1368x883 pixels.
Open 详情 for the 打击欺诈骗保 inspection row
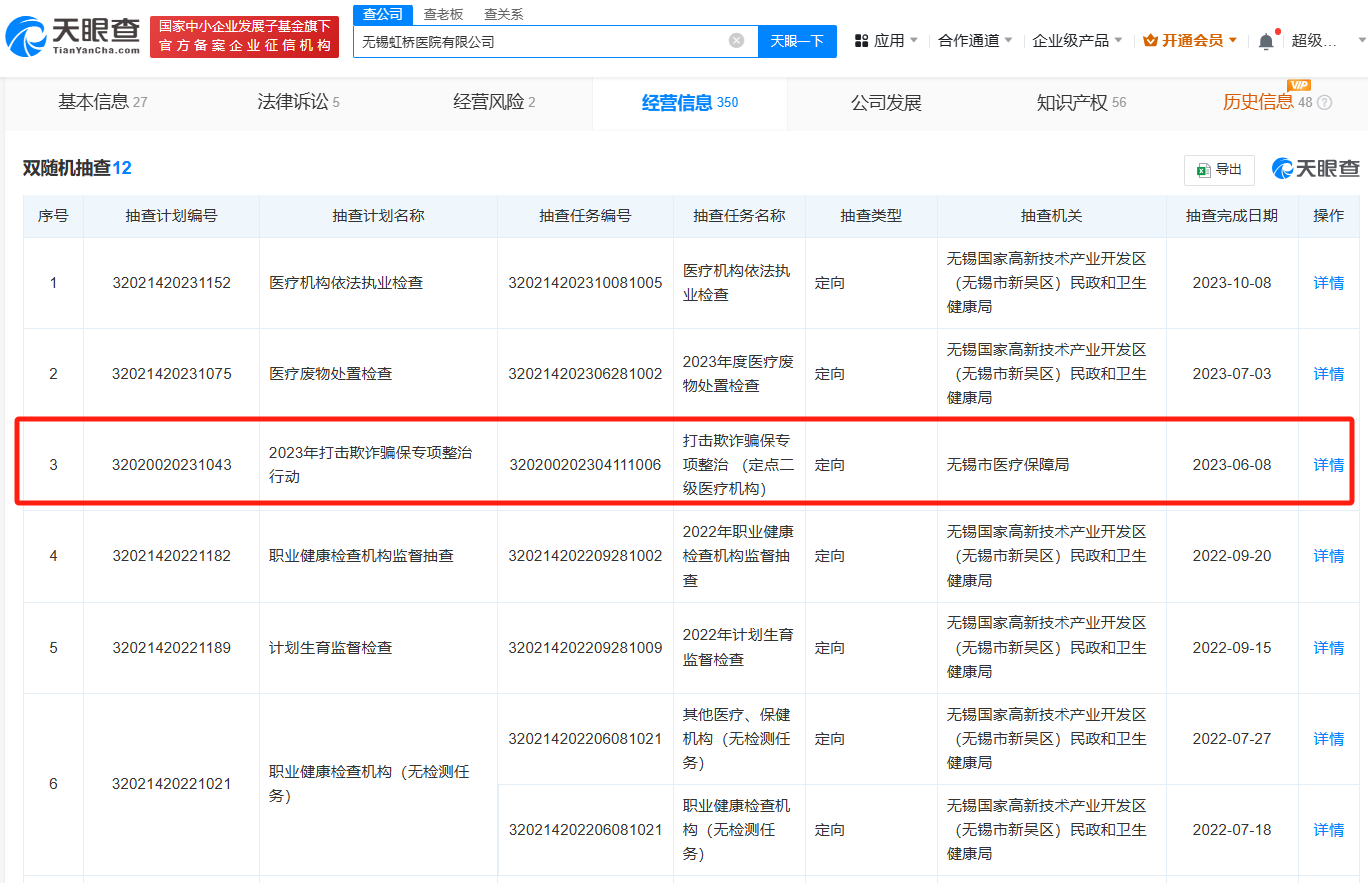1327,464
